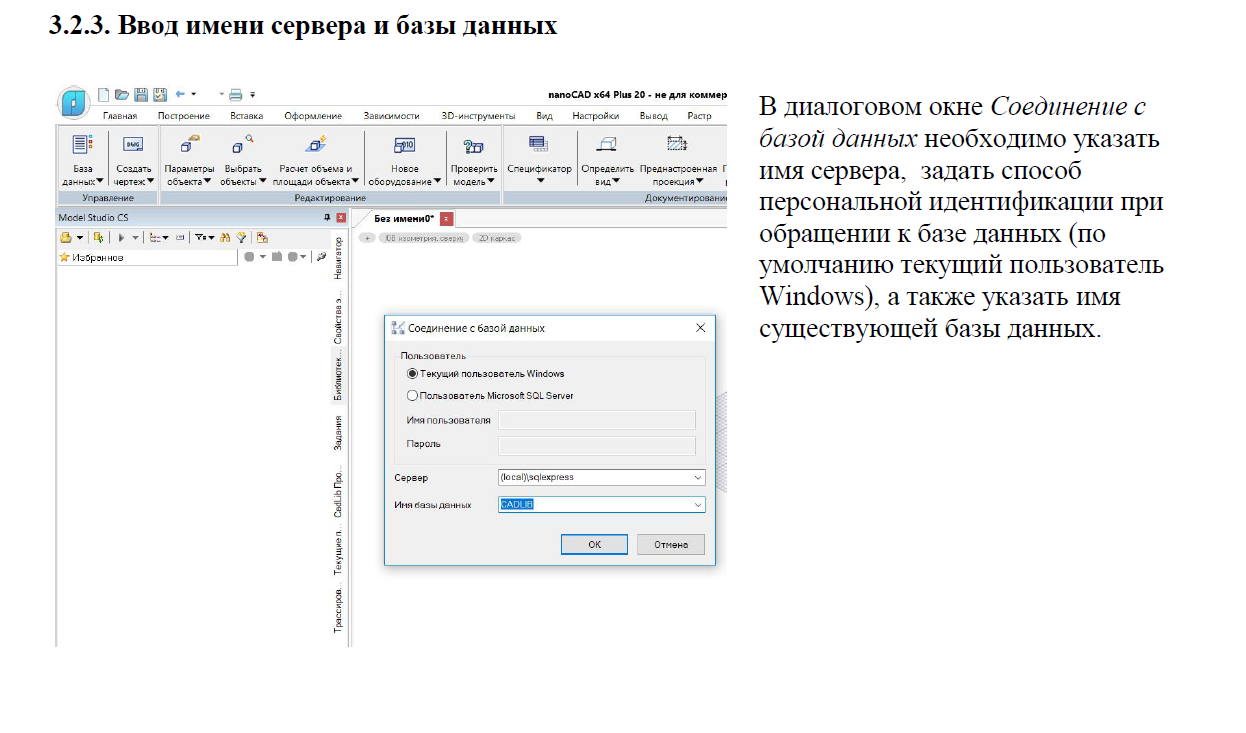The width and height of the screenshot is (1246, 733).
Task: Switch to the Навигатор side tab
Action: point(339,257)
